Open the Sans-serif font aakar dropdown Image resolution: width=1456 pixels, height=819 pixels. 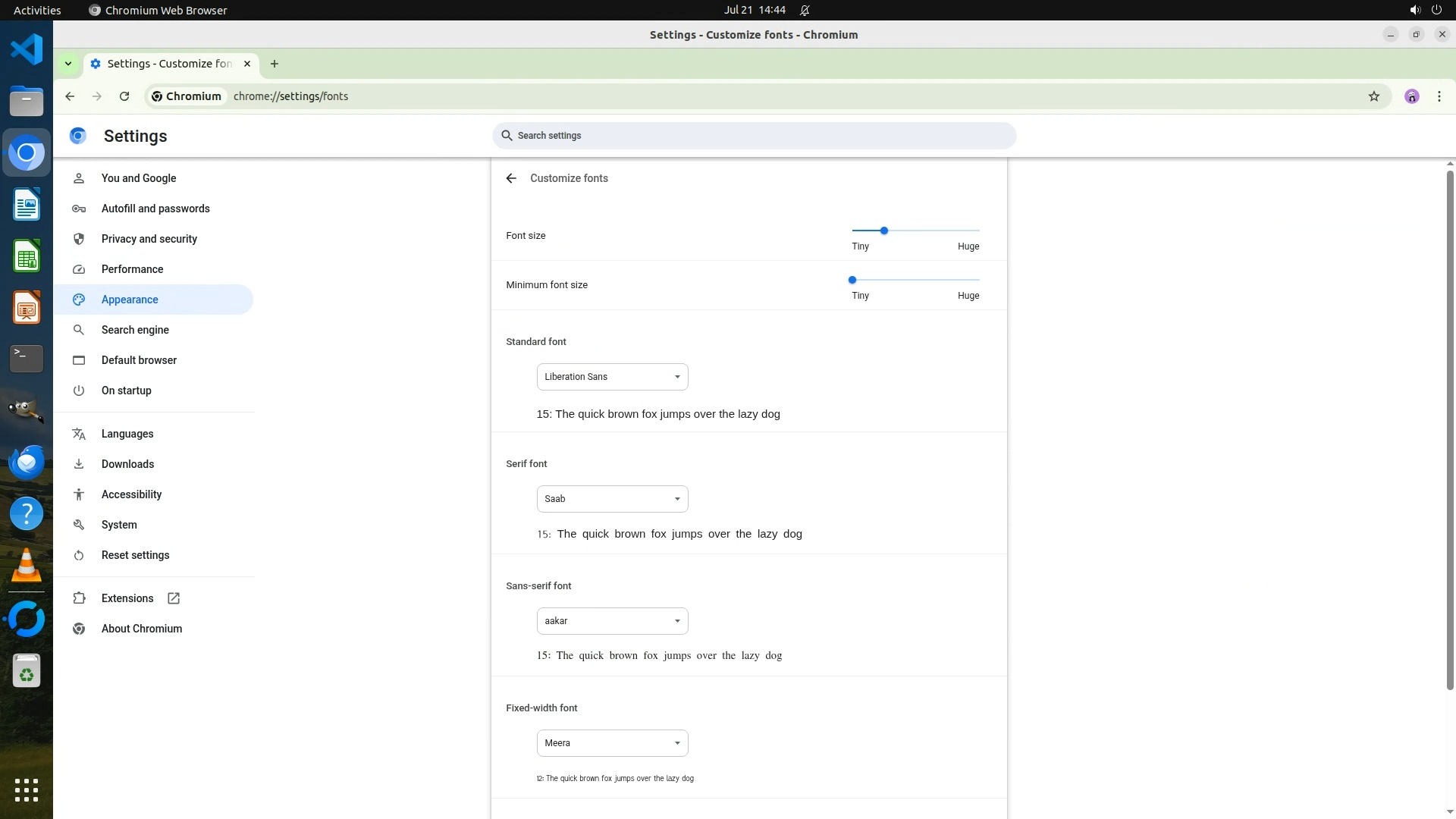tap(612, 621)
